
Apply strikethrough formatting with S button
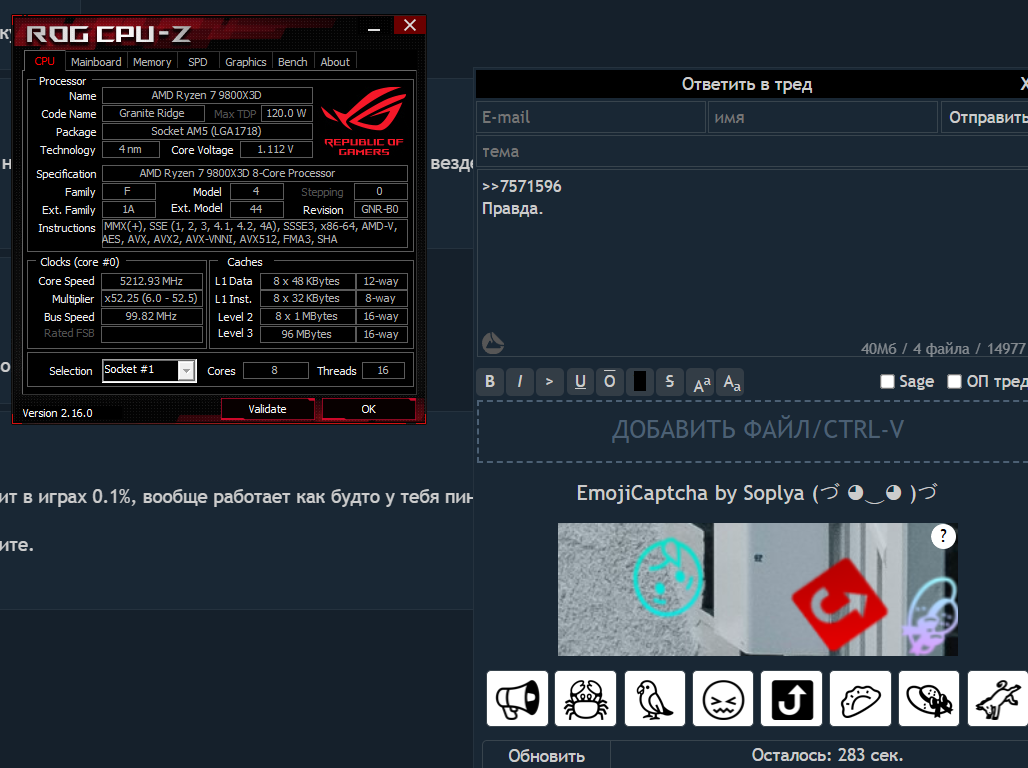[x=669, y=382]
